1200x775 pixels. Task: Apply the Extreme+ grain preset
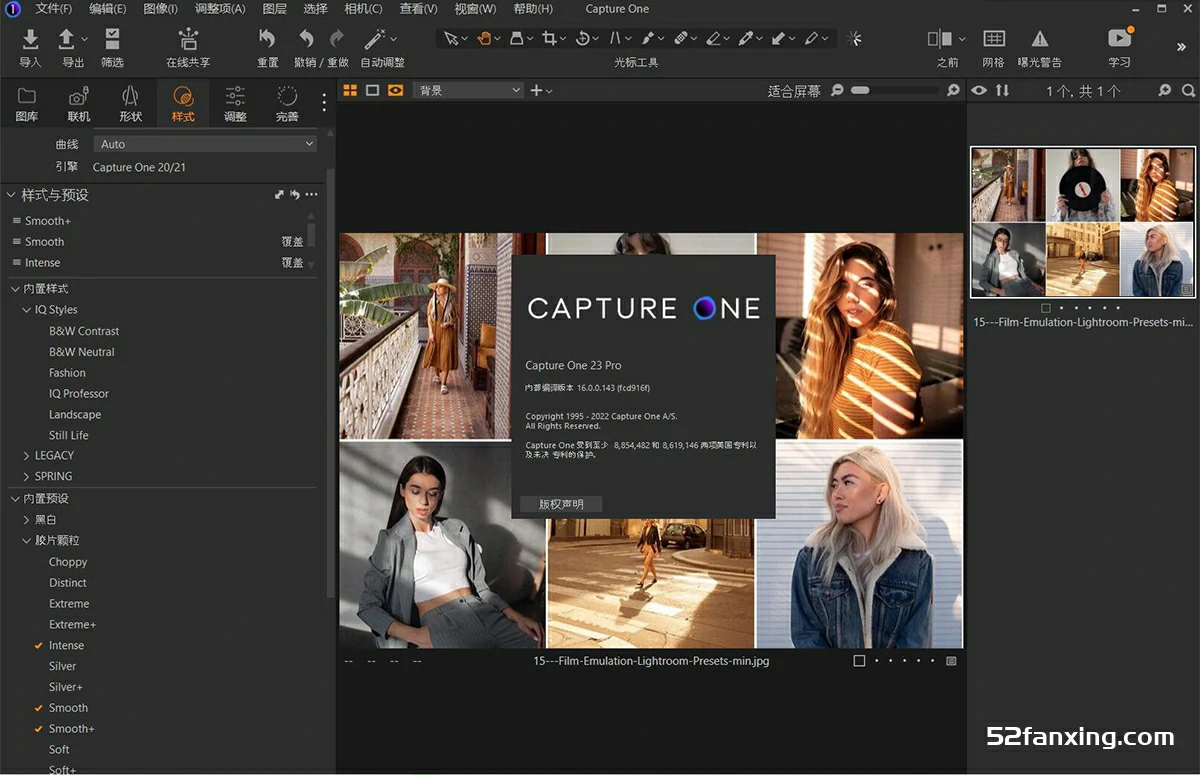pyautogui.click(x=73, y=625)
